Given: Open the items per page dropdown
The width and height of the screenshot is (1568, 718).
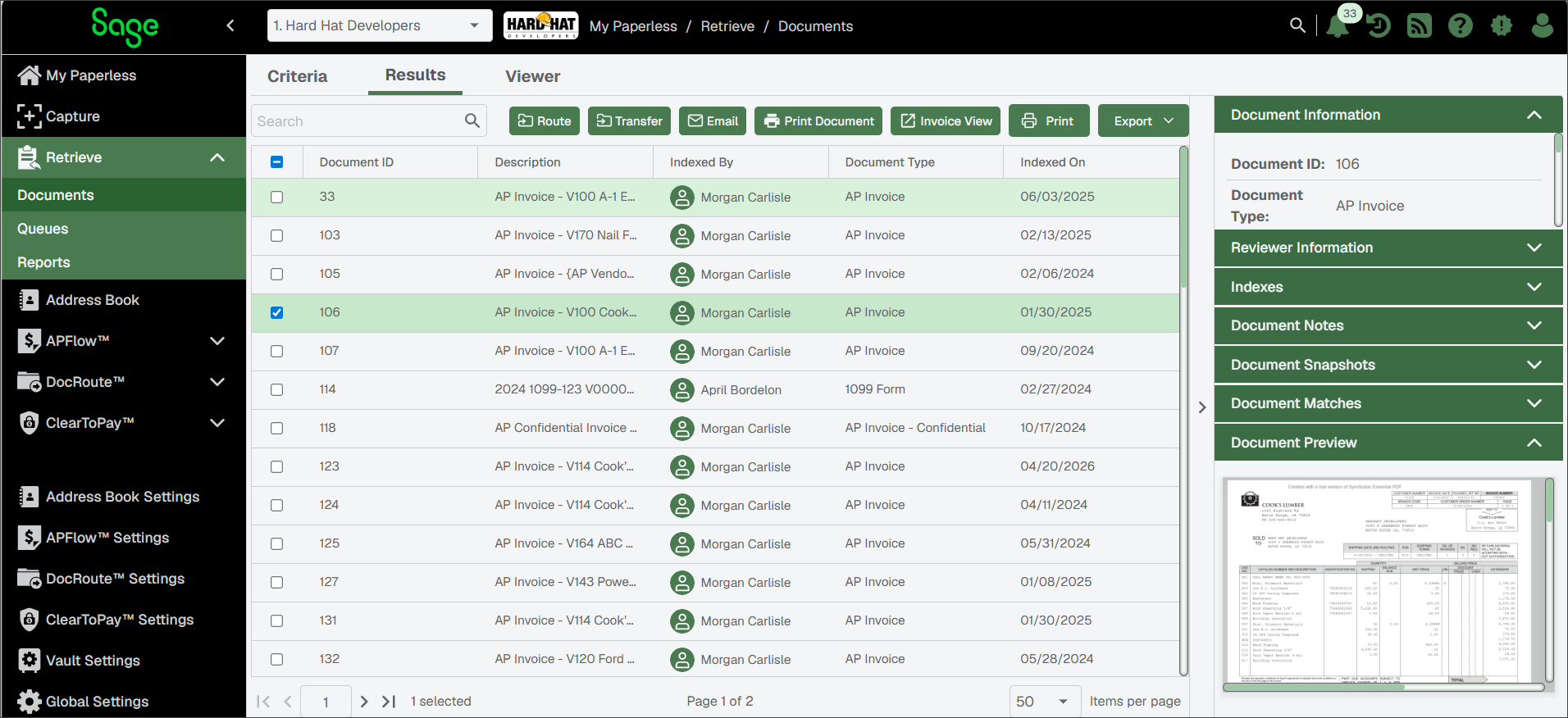Looking at the screenshot, I should (x=1045, y=702).
